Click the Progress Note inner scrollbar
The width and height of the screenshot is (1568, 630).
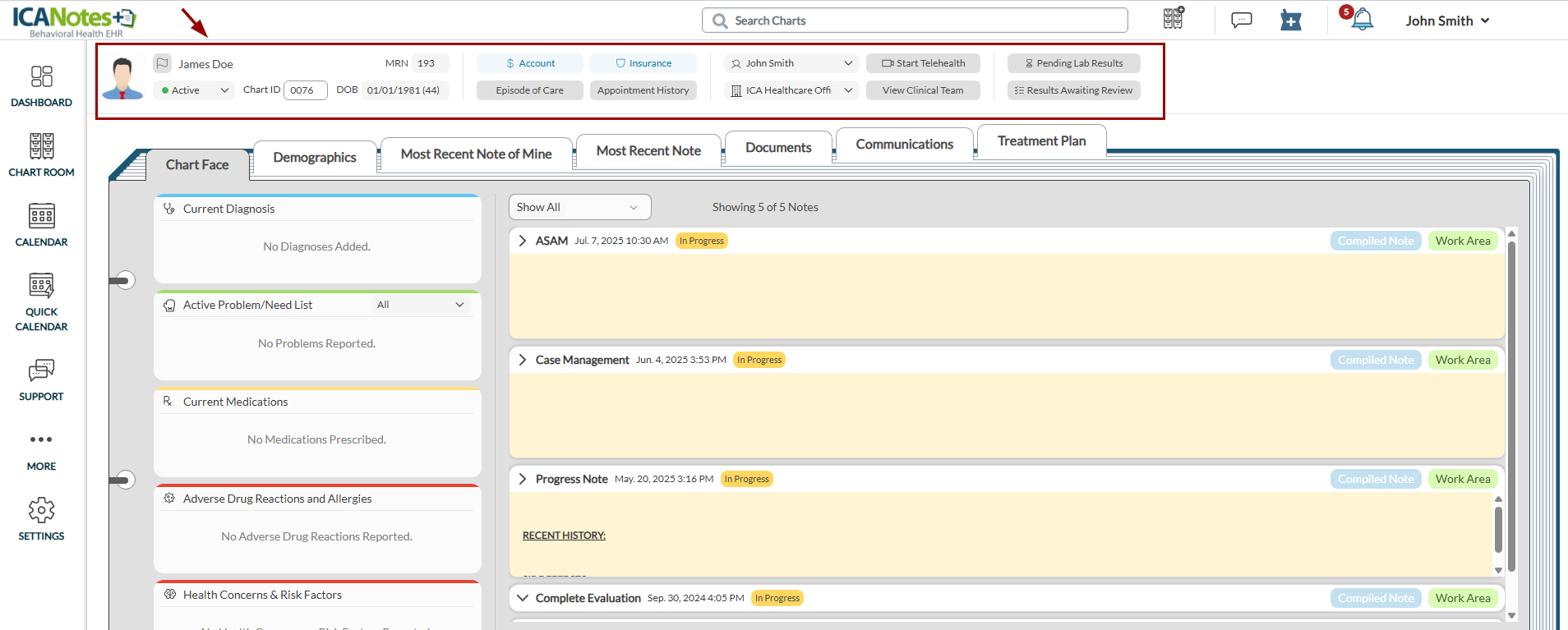coord(1498,529)
